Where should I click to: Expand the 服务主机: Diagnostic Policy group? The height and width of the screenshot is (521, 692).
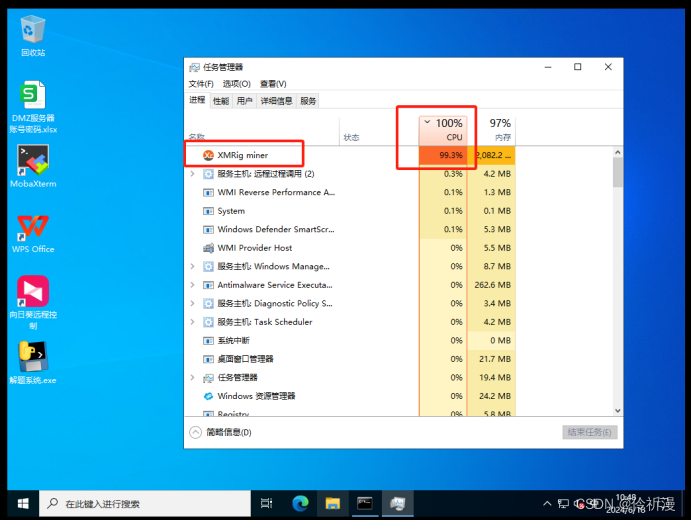point(192,304)
